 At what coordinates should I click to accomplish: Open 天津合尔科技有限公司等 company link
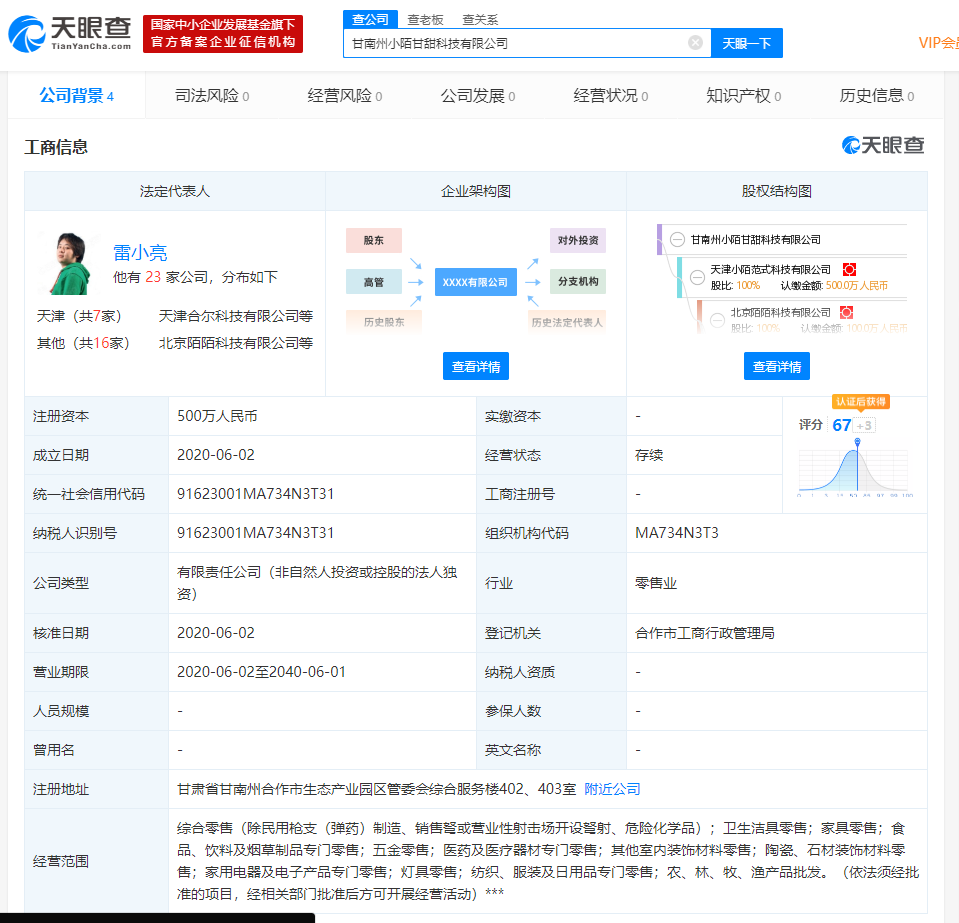(x=235, y=316)
